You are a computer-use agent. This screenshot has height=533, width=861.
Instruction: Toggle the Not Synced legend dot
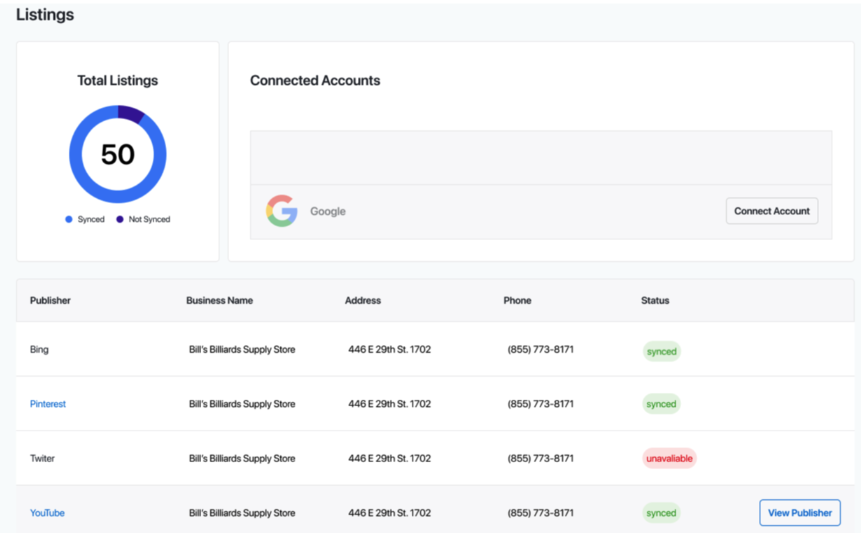click(x=120, y=219)
